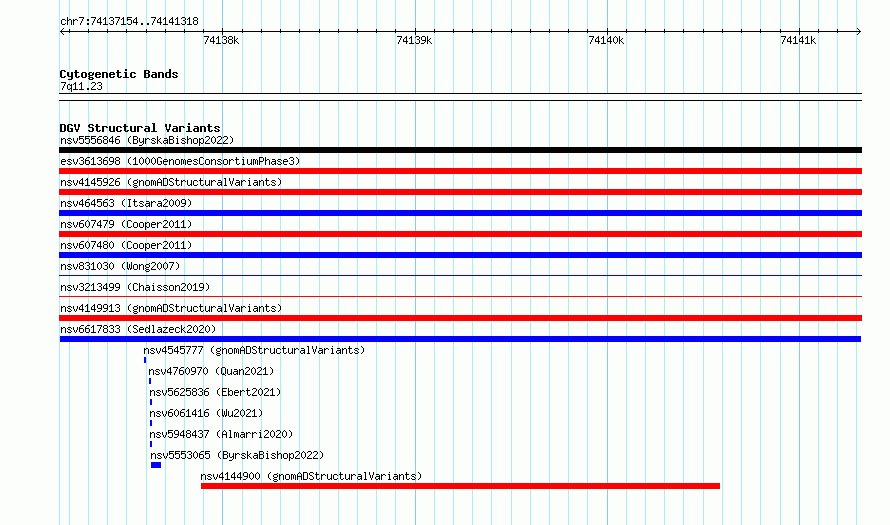Select the blue nsv5553065 variant block
This screenshot has height=525, width=890.
[x=156, y=465]
